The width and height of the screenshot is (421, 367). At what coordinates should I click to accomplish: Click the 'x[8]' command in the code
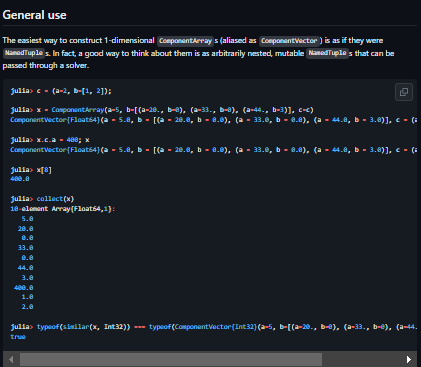[x=31, y=170]
